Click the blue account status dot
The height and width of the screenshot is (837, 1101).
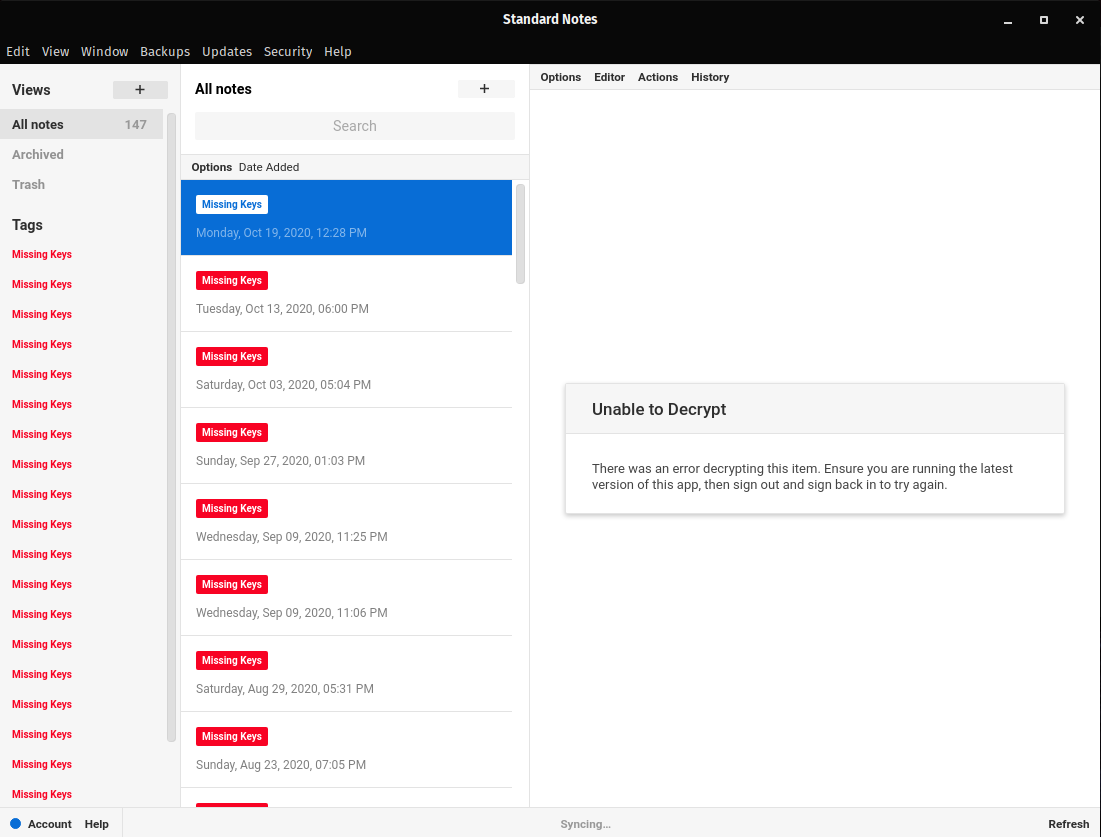click(15, 824)
